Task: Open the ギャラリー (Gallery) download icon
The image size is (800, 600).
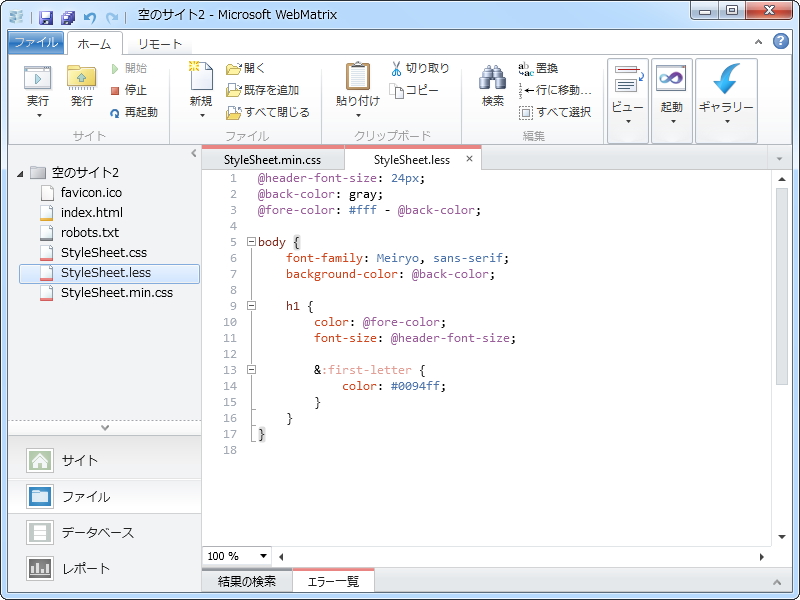Action: pos(726,79)
